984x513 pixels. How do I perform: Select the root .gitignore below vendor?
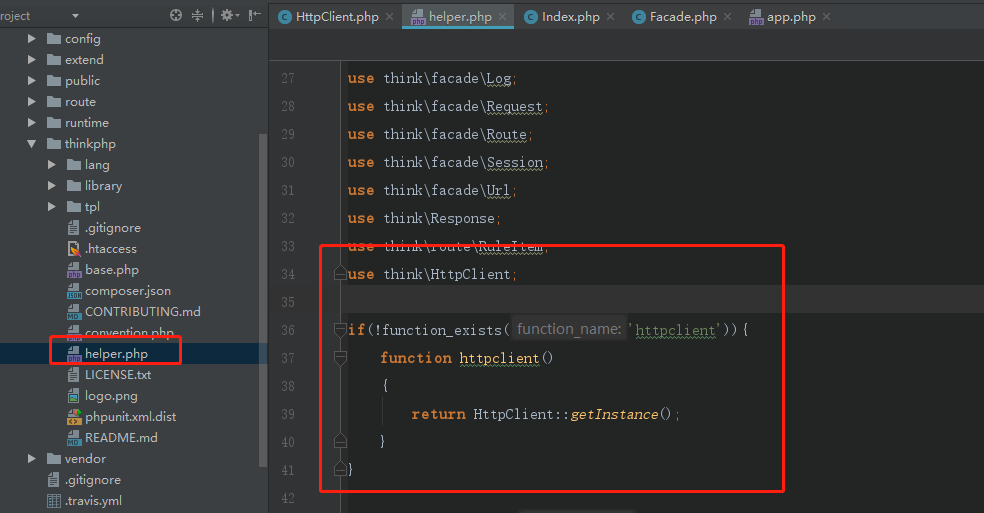pyautogui.click(x=84, y=480)
